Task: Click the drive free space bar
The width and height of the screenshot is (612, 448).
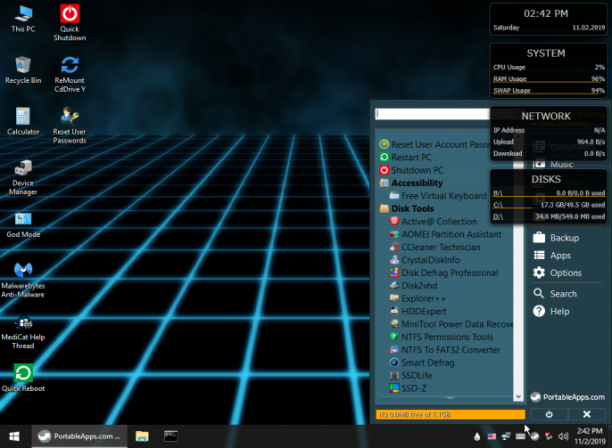Action: [450, 414]
